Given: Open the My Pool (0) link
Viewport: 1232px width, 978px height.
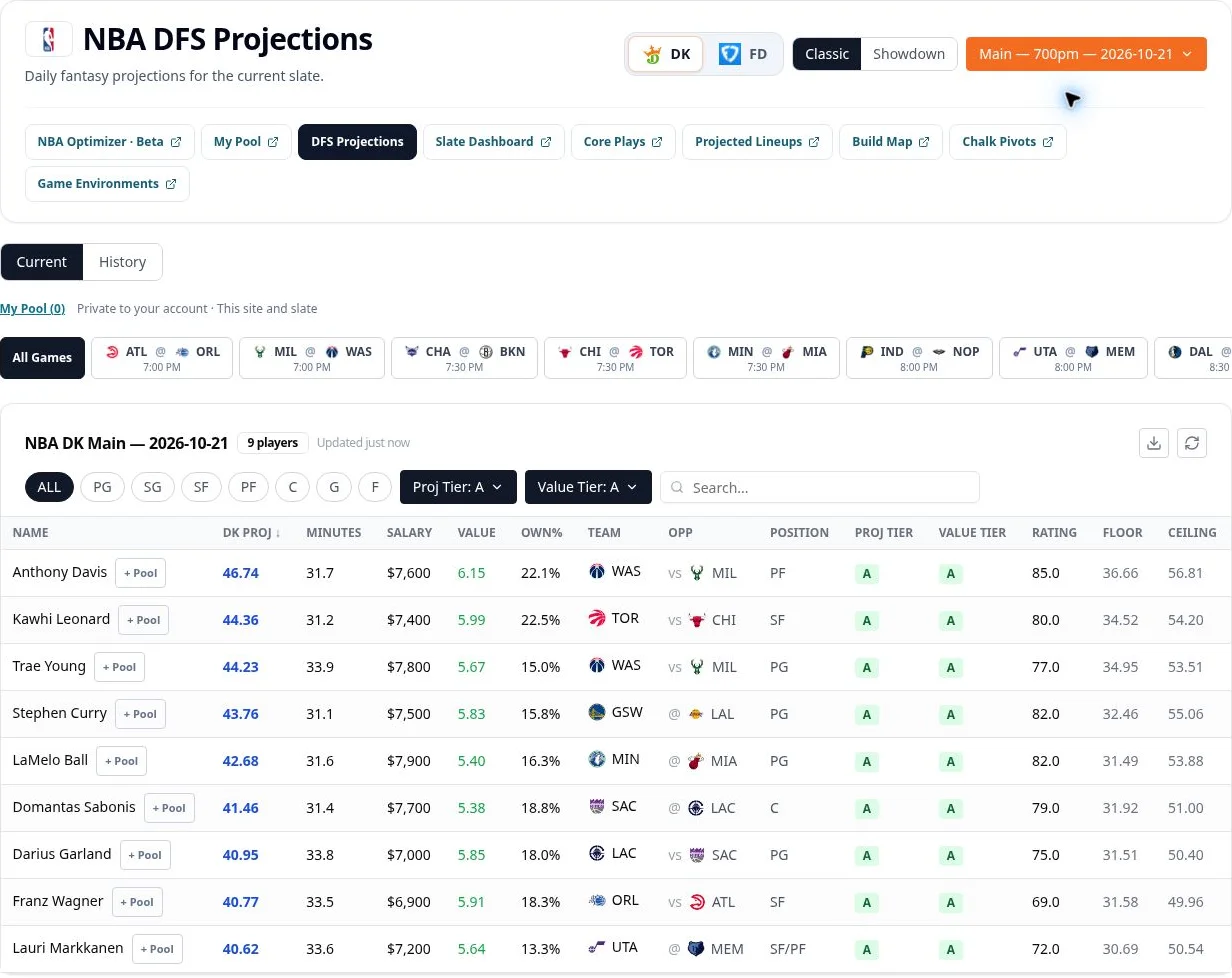Looking at the screenshot, I should [33, 309].
